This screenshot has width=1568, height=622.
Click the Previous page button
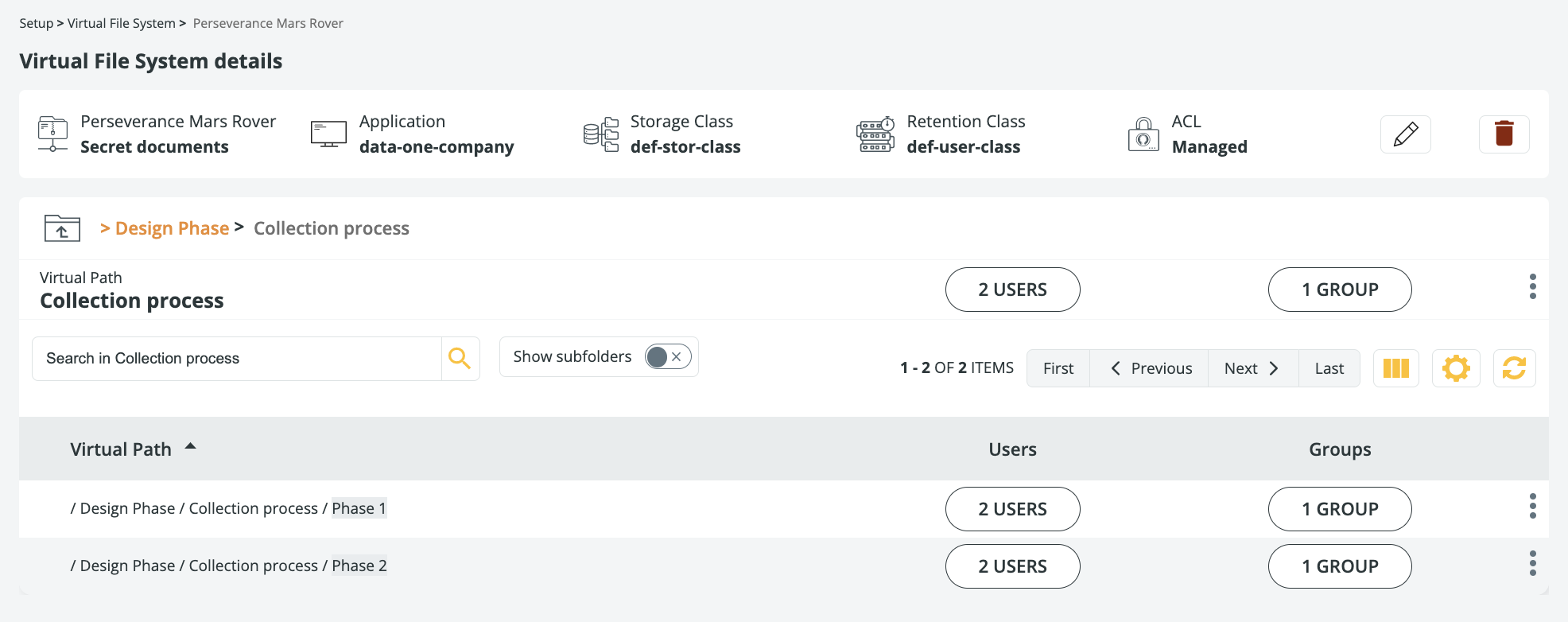pos(1149,368)
